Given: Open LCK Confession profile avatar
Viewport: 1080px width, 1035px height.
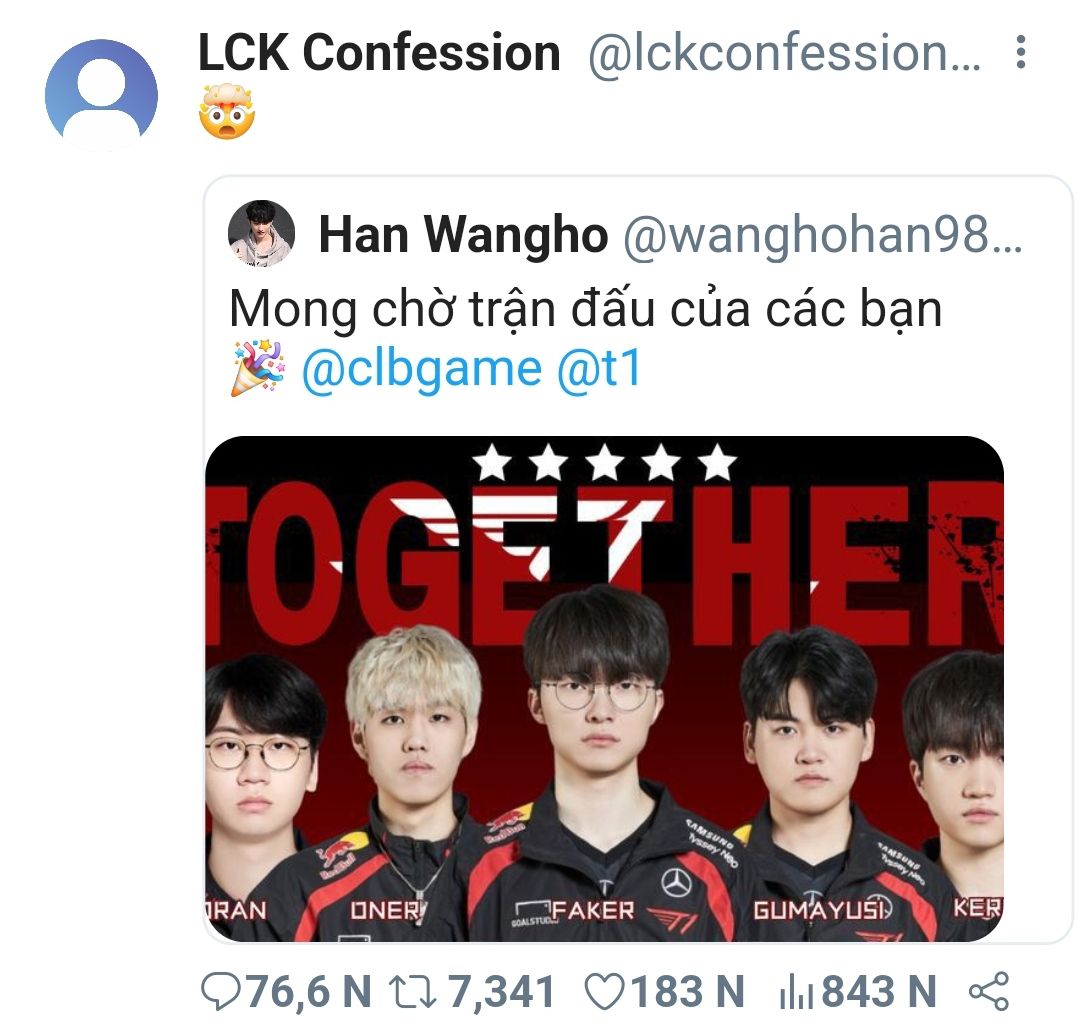Looking at the screenshot, I should (x=101, y=94).
